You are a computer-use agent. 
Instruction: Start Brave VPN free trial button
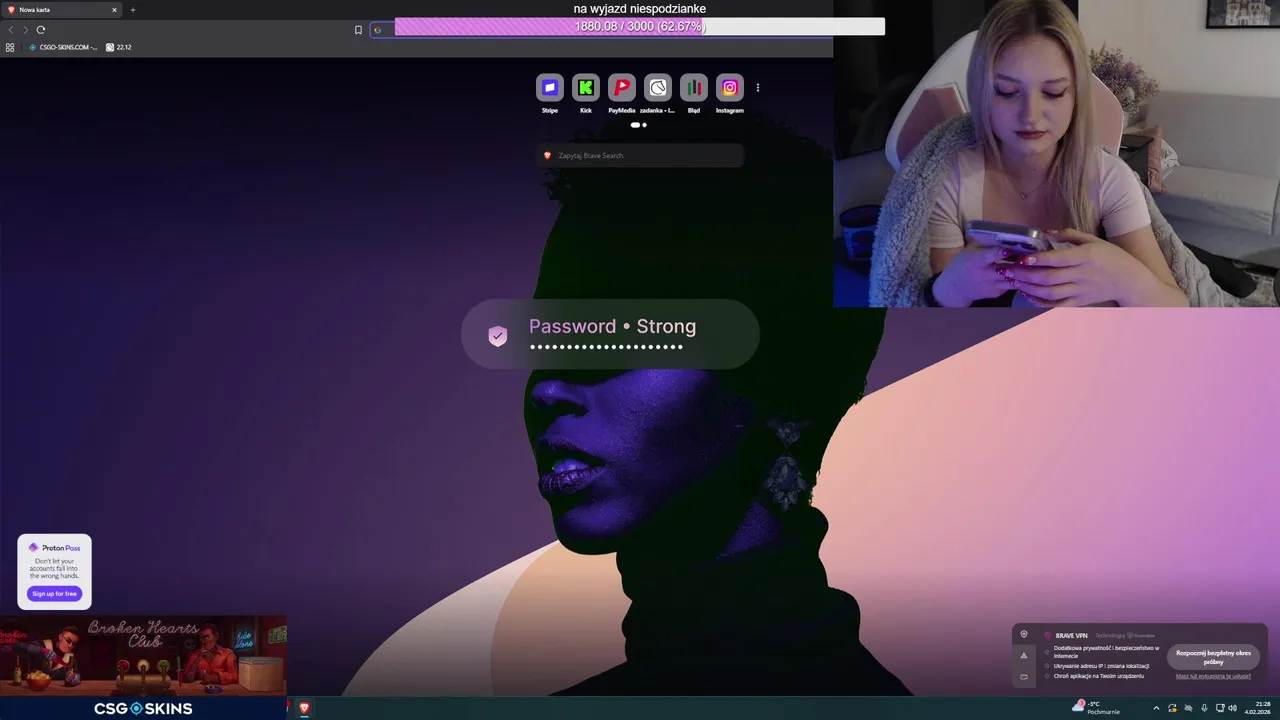pos(1213,657)
